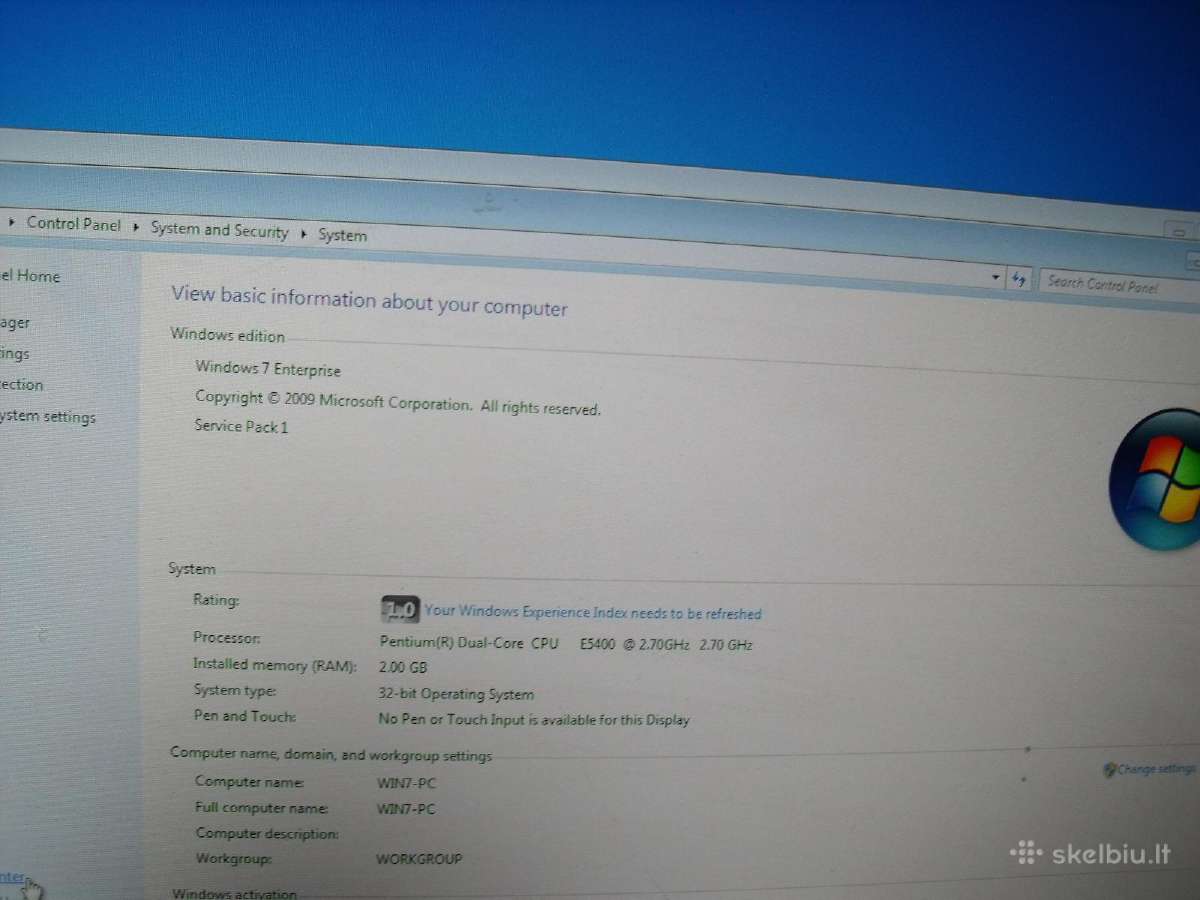Click the 'Rating:' label
The width and height of the screenshot is (1200, 900).
tap(216, 600)
